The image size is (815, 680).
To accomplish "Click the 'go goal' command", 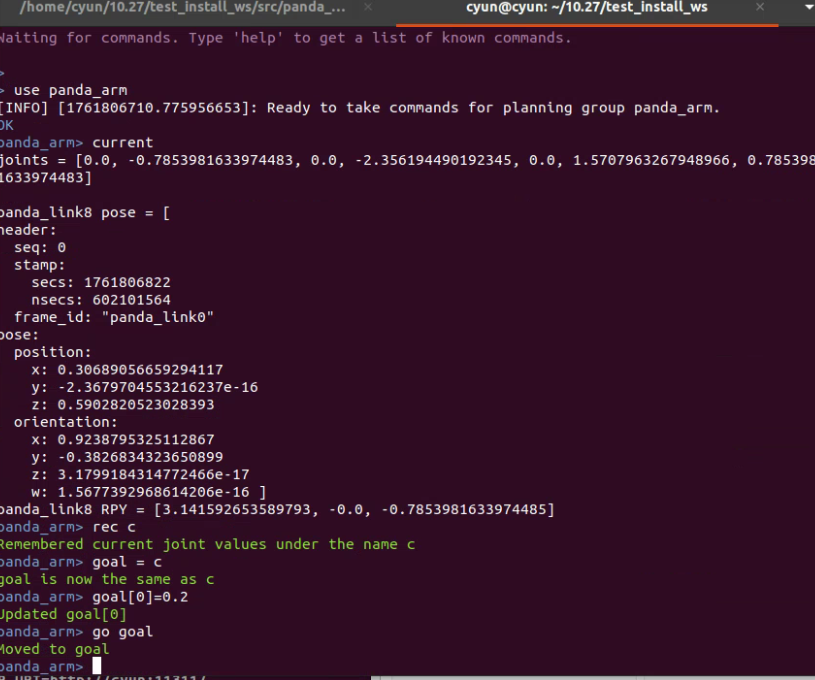I will click(123, 632).
